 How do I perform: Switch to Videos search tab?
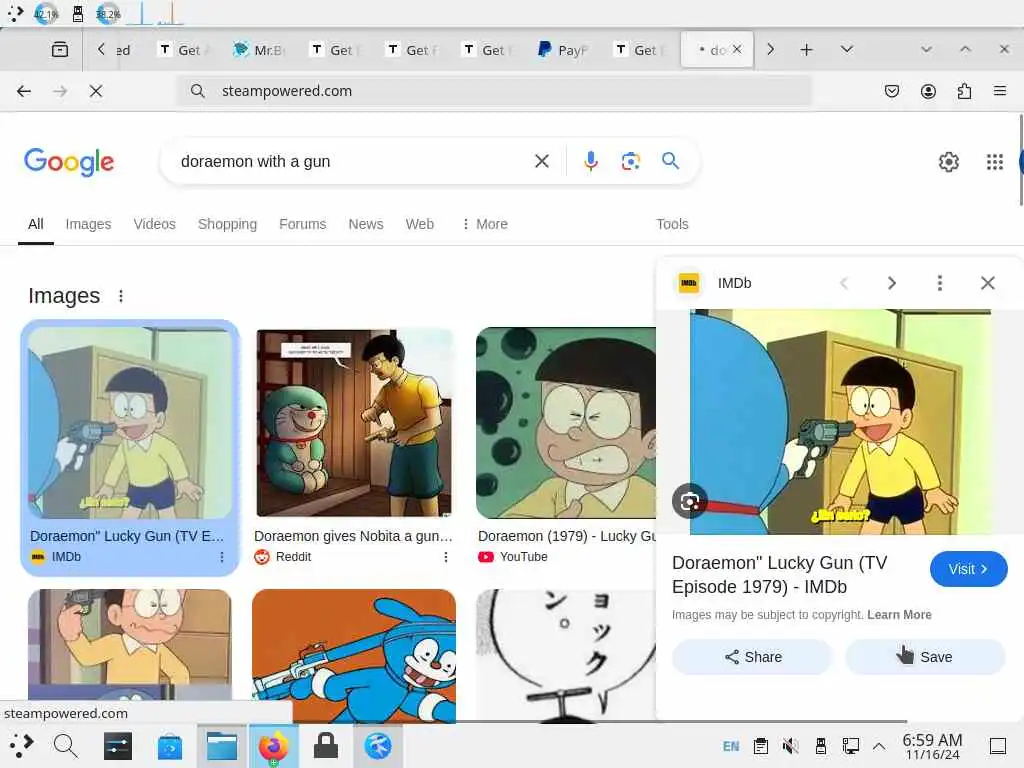pos(154,224)
